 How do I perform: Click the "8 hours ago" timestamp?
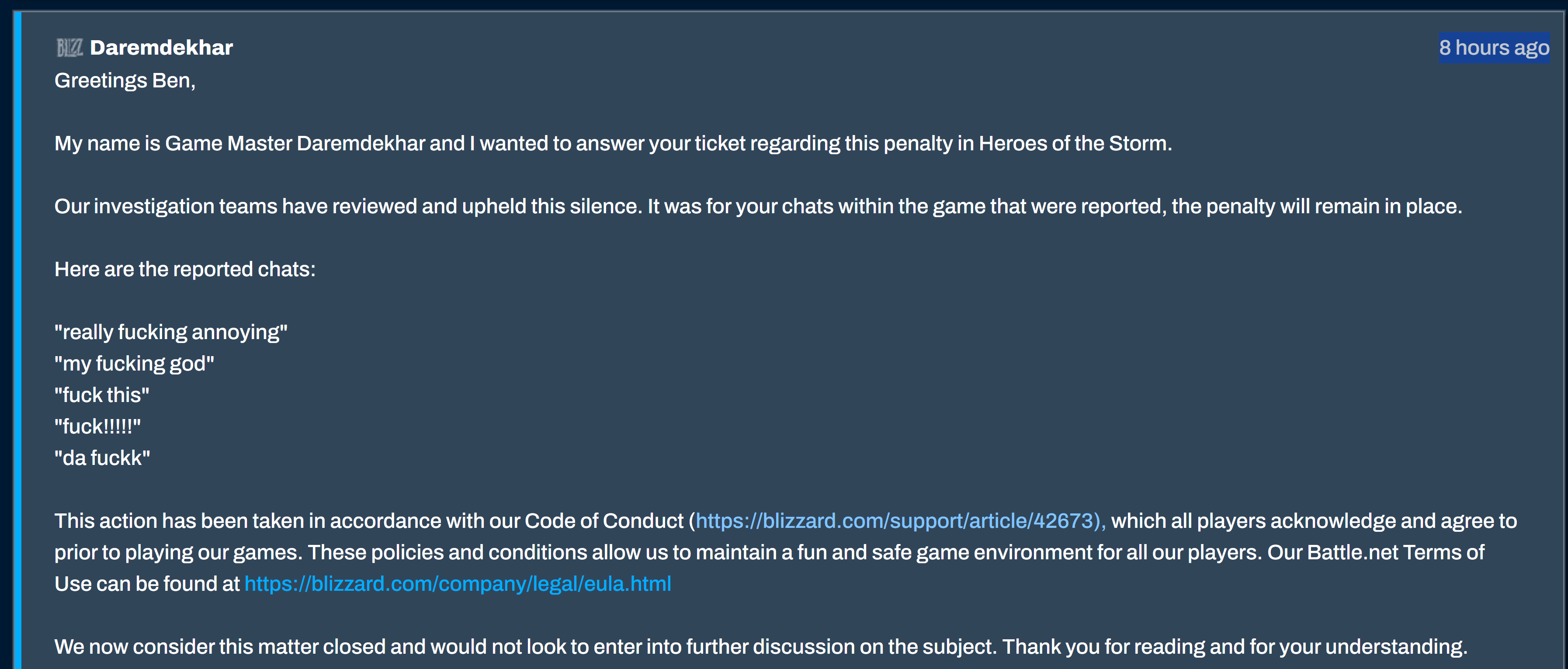pyautogui.click(x=1493, y=48)
